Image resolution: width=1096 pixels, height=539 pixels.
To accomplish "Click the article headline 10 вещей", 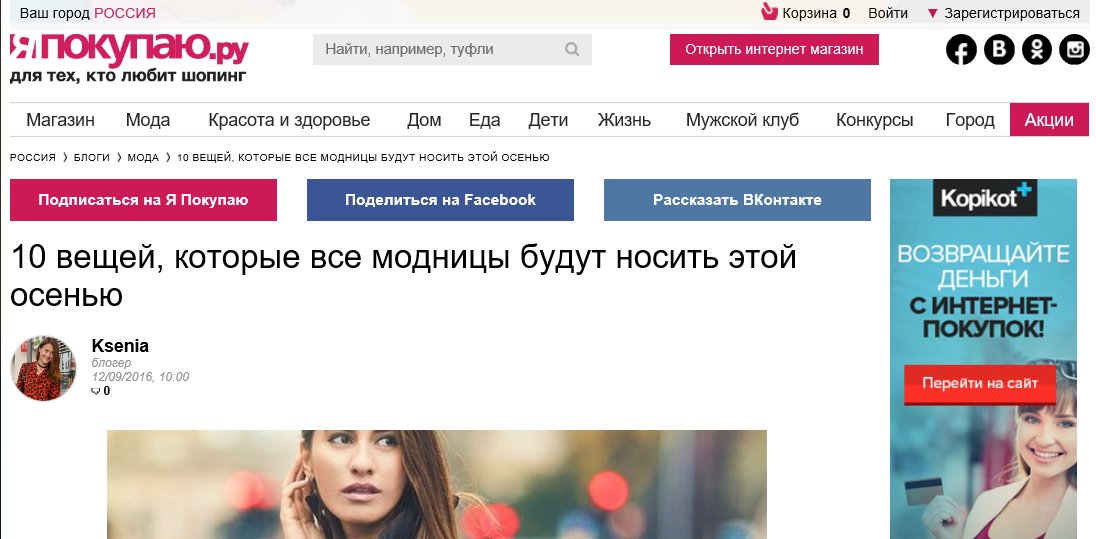I will tap(403, 277).
